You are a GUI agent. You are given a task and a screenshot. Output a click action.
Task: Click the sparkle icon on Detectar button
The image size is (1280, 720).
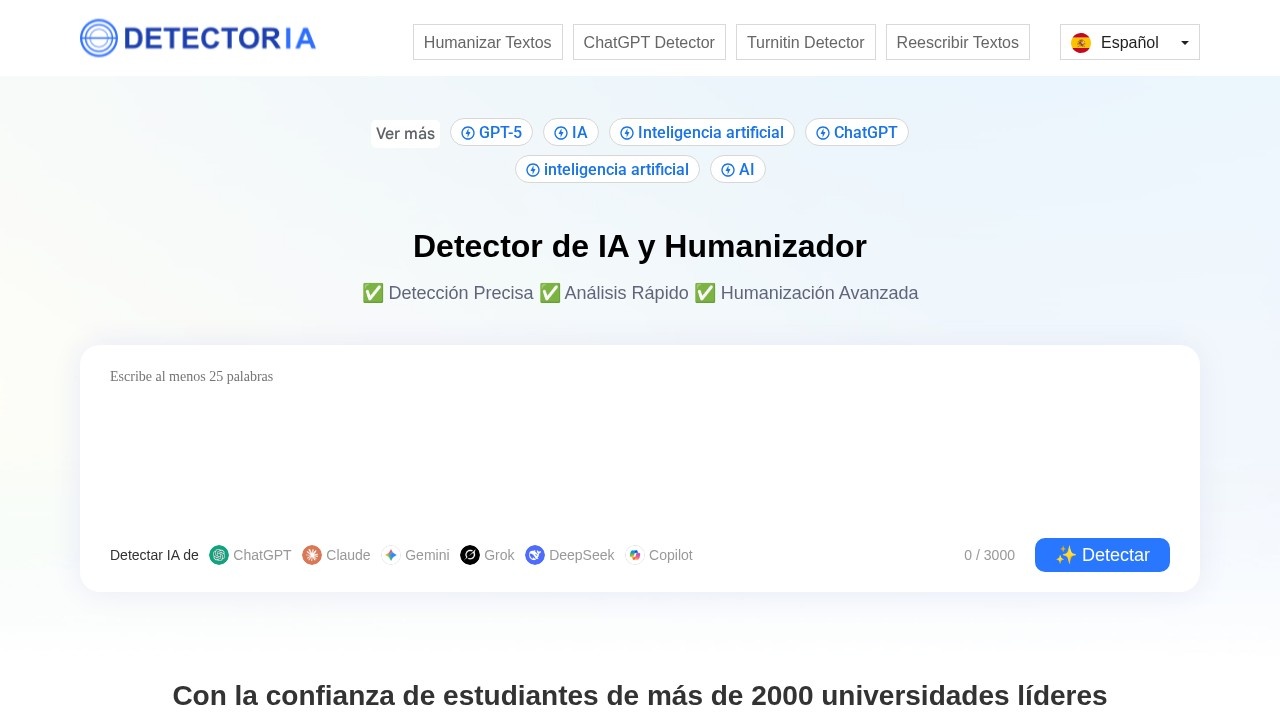[1068, 555]
